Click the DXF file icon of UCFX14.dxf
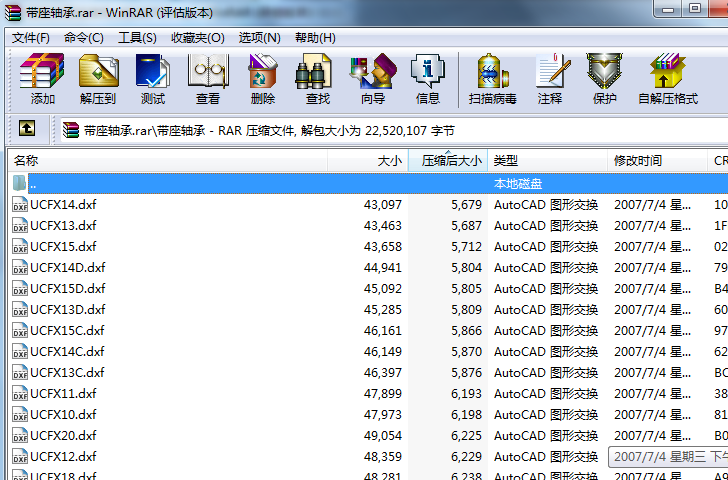Screen dimensions: 728x480 [x=20, y=204]
